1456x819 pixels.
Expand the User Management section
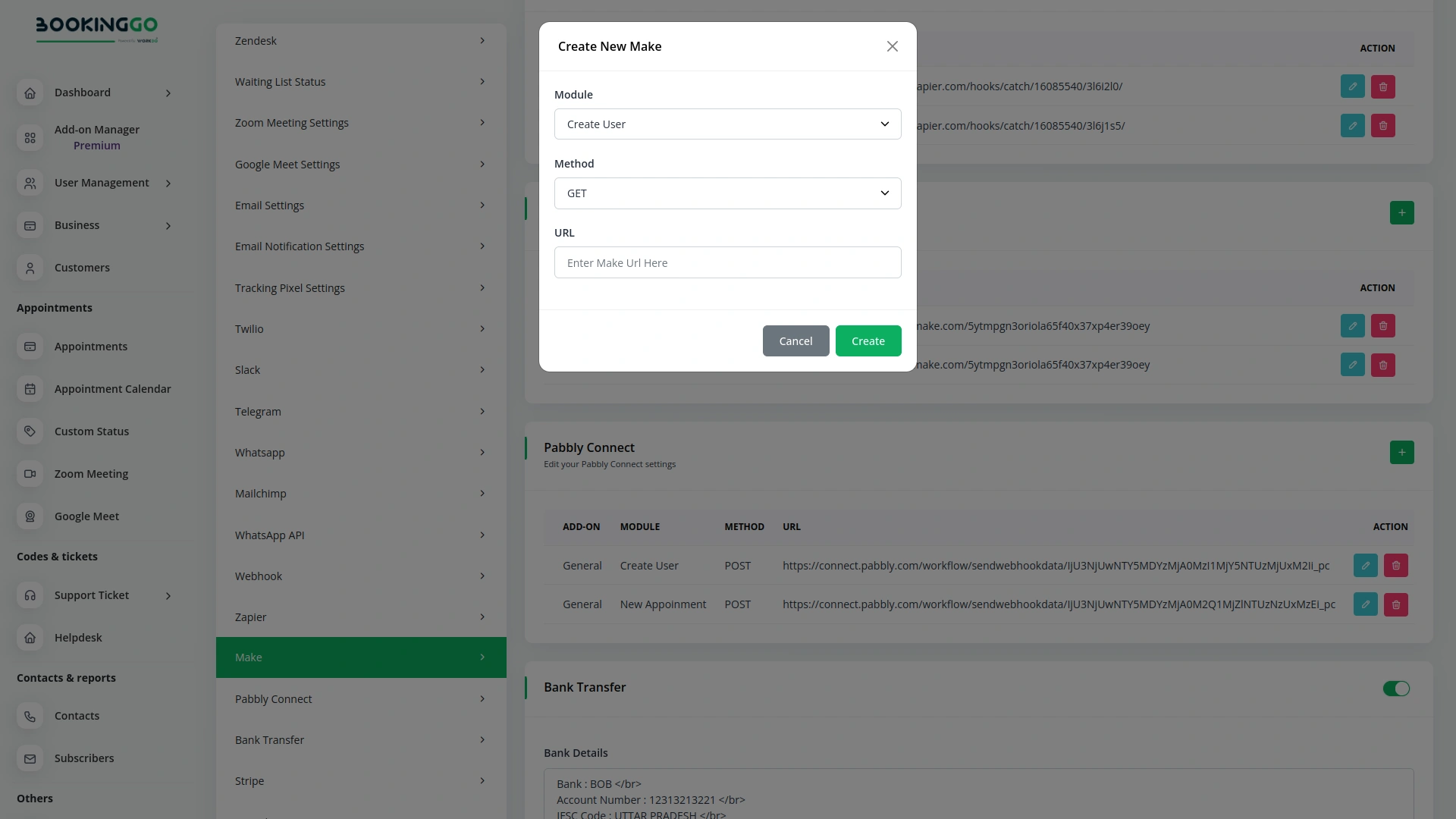(x=101, y=183)
